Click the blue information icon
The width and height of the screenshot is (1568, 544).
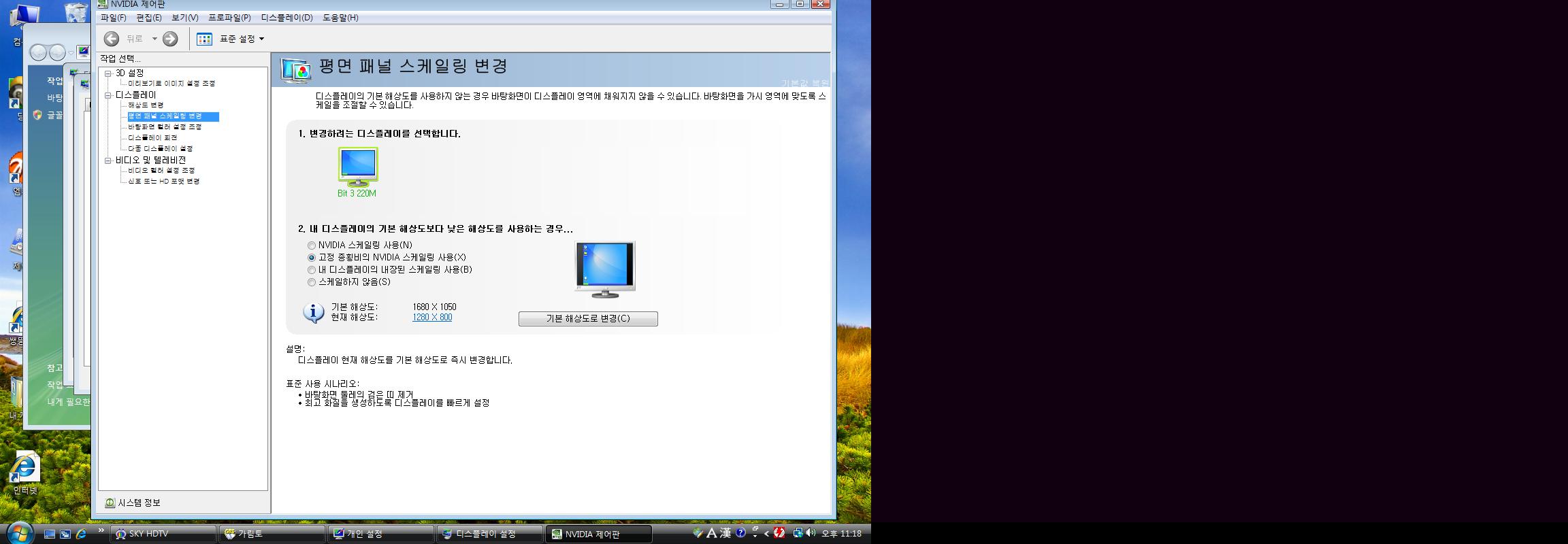pyautogui.click(x=313, y=313)
